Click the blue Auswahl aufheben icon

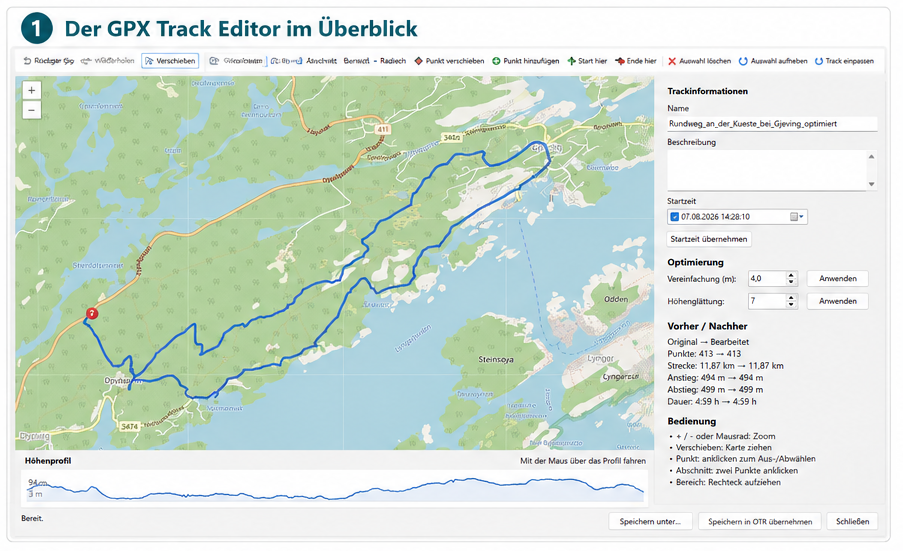743,61
